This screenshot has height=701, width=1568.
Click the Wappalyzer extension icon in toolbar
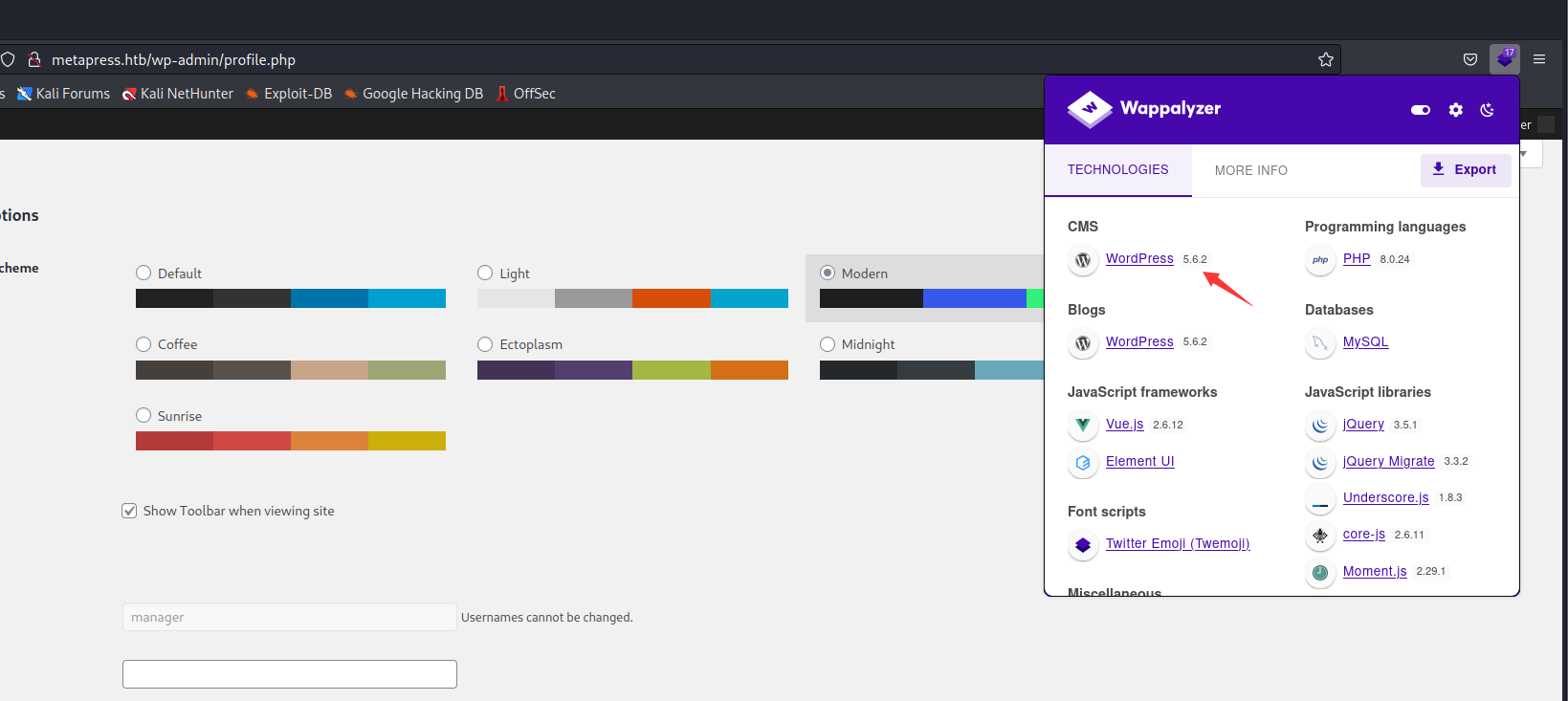(1505, 59)
